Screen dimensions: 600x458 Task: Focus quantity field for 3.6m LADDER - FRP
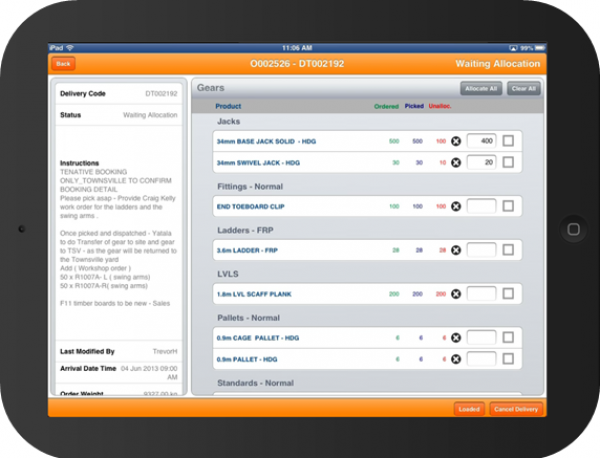(x=481, y=250)
